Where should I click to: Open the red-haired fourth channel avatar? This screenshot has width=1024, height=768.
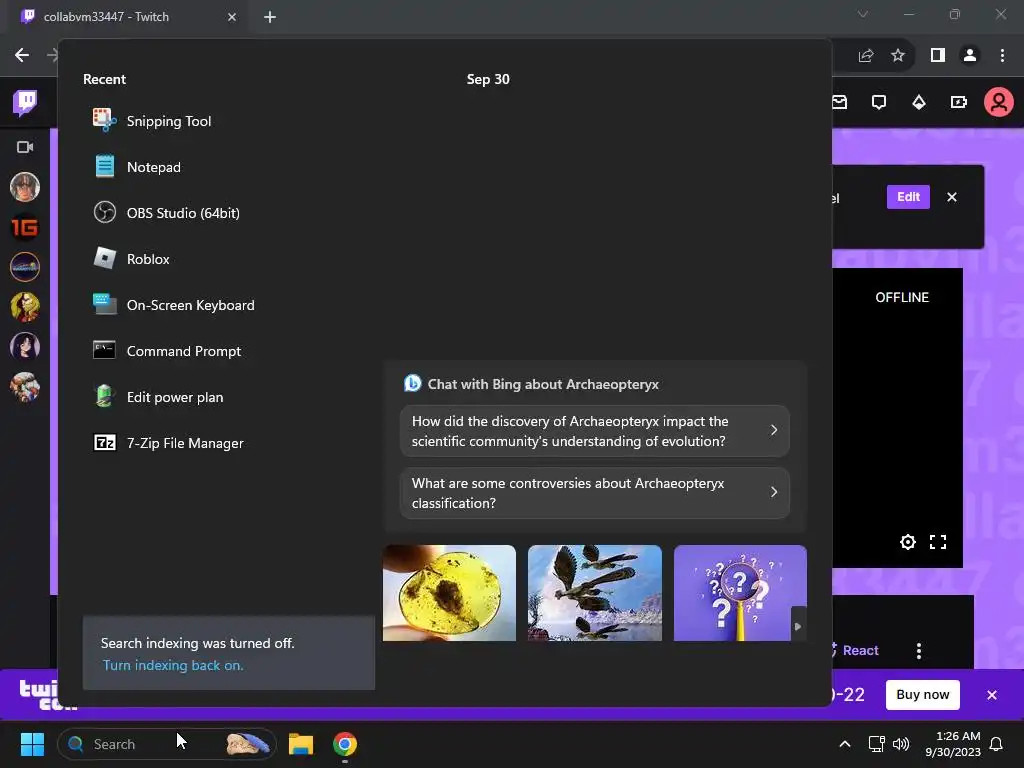25,306
